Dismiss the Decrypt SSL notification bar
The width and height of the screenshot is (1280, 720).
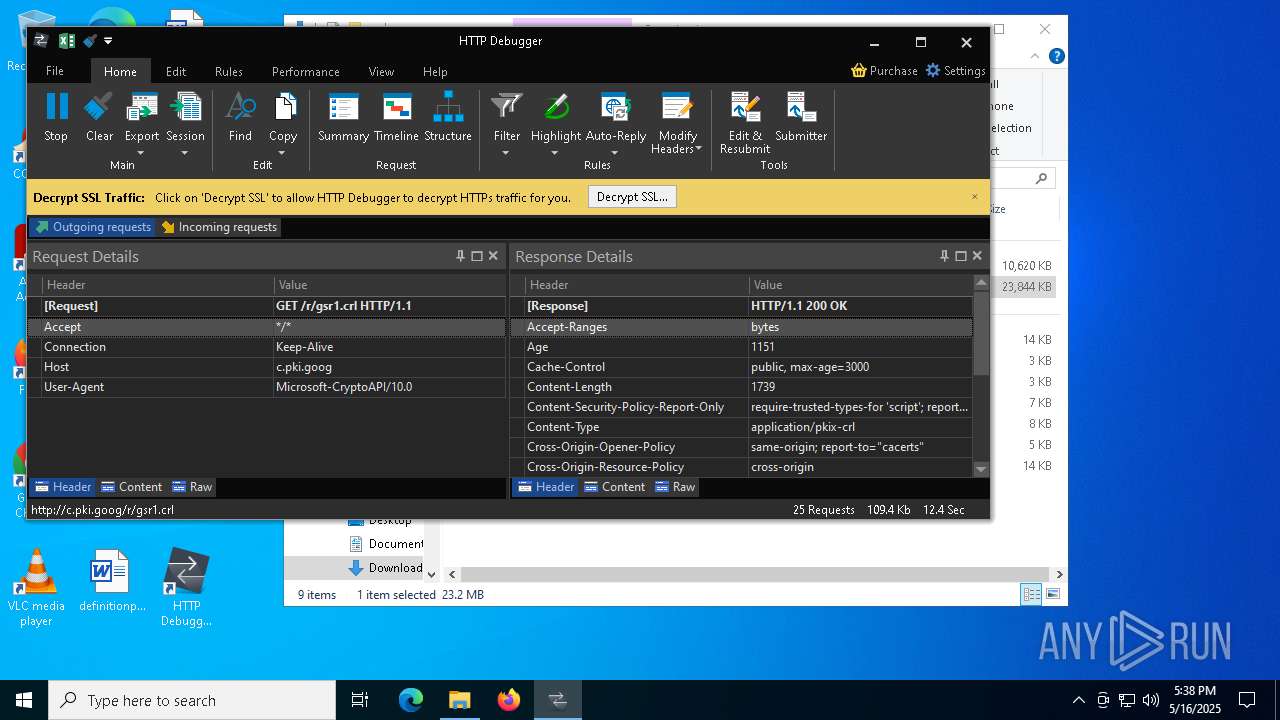coord(975,197)
